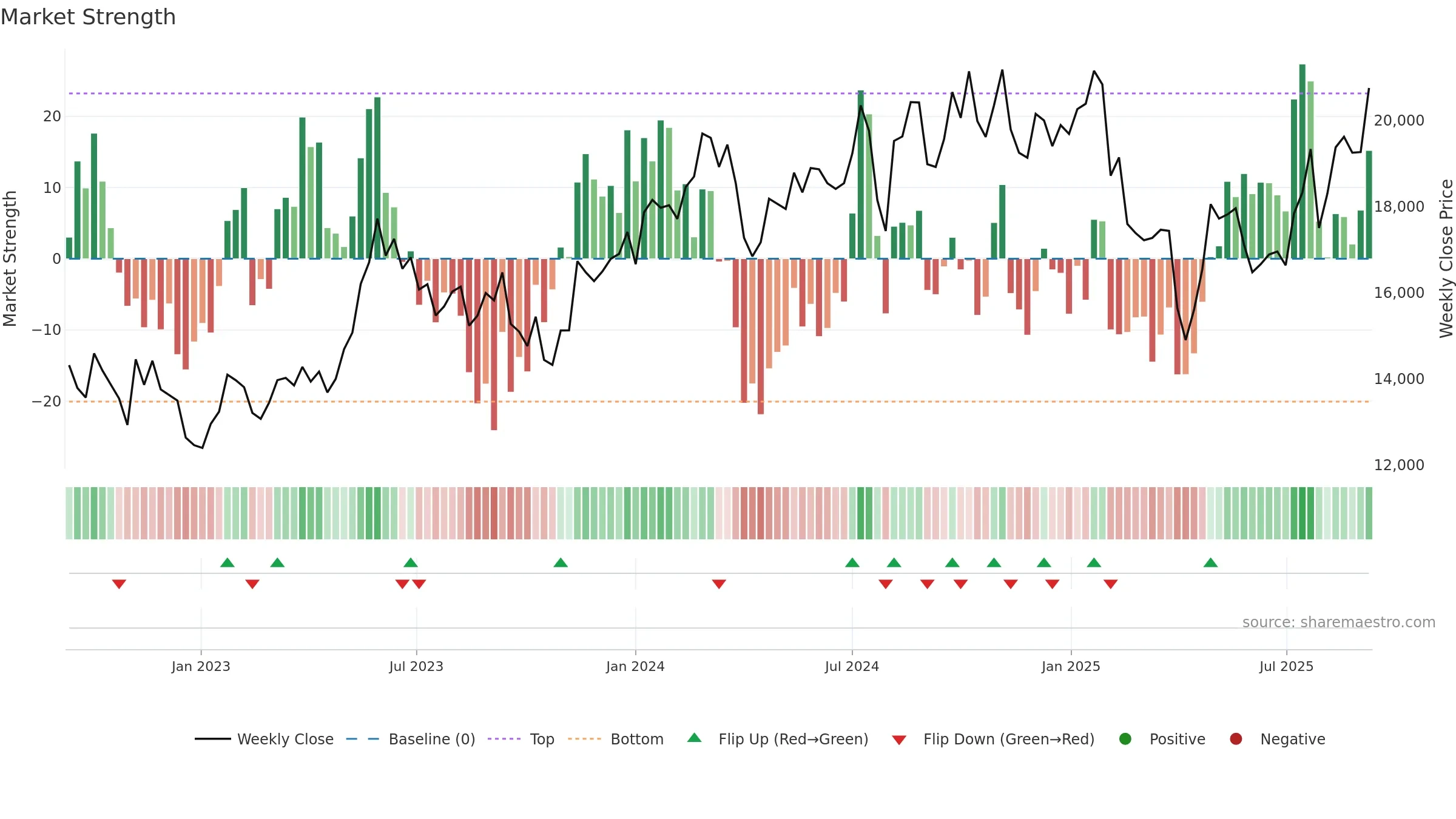The width and height of the screenshot is (1456, 819).
Task: Click the flip-up marker just before Jul 2023
Action: [x=411, y=562]
